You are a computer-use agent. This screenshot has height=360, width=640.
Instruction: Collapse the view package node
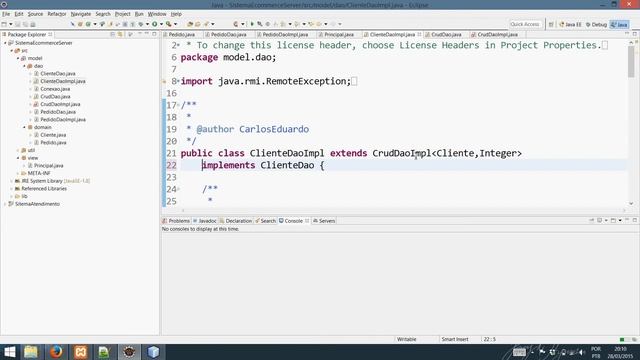18,158
